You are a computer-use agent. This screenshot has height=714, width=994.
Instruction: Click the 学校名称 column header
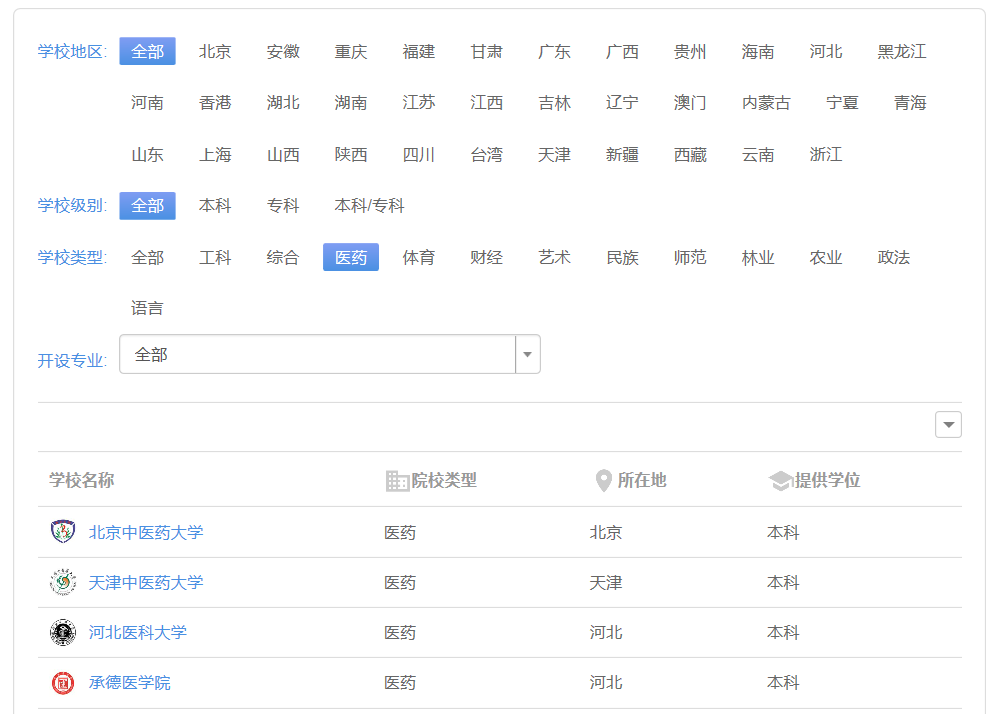82,481
